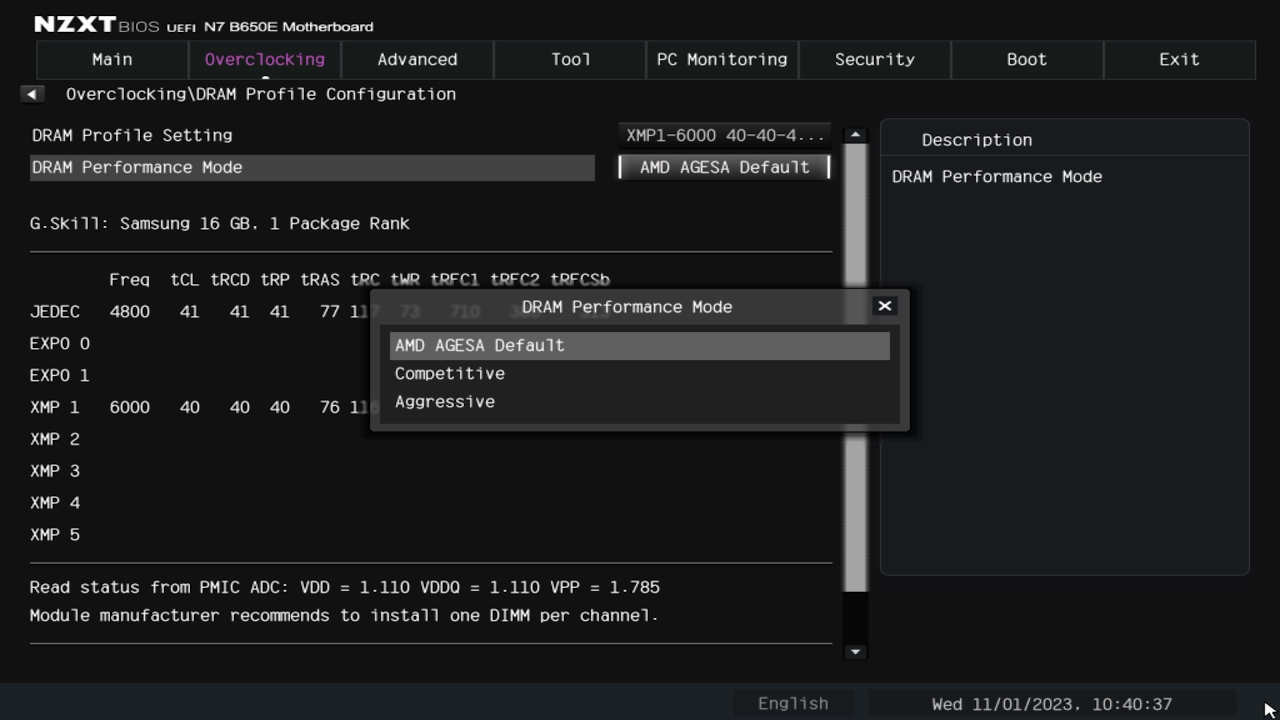Open the Security tab
Image resolution: width=1280 pixels, height=720 pixels.
[x=875, y=60]
